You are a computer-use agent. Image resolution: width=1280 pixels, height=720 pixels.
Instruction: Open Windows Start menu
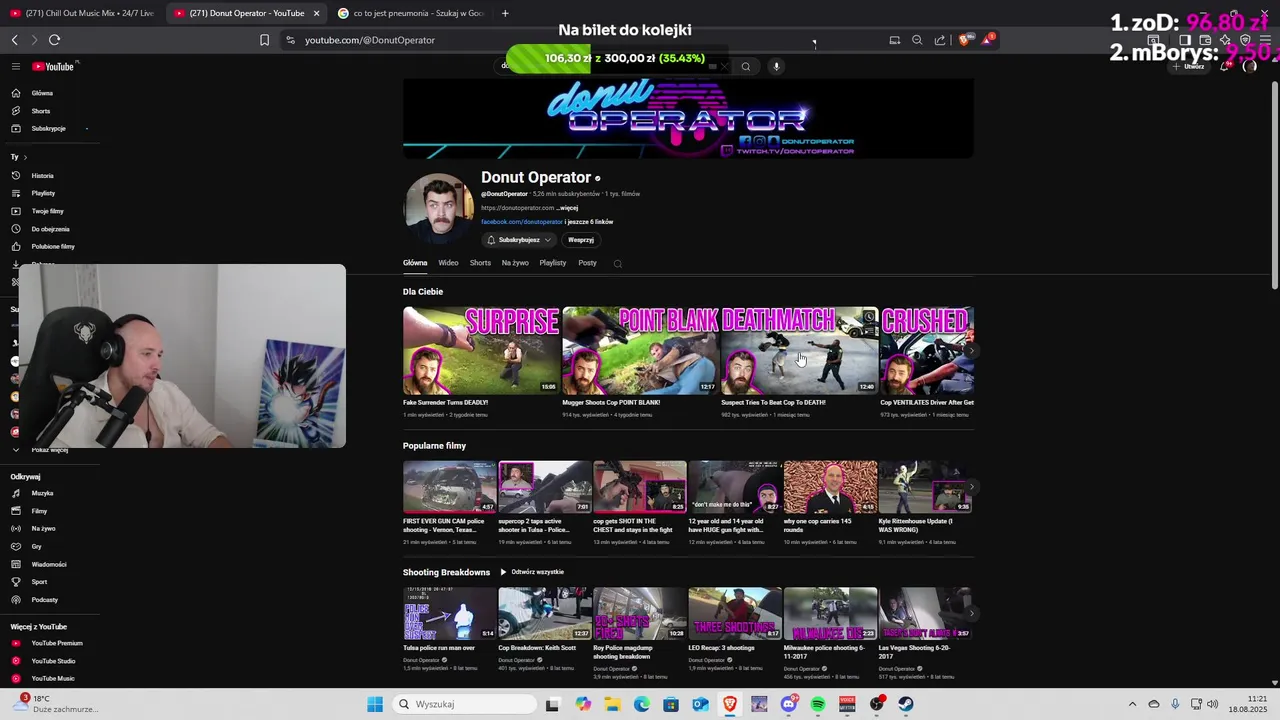pyautogui.click(x=375, y=704)
